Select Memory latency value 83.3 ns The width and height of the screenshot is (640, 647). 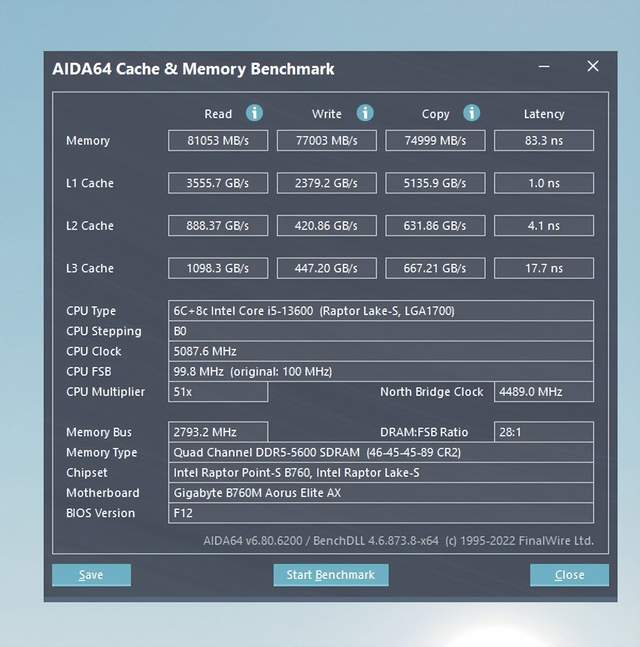[x=544, y=141]
